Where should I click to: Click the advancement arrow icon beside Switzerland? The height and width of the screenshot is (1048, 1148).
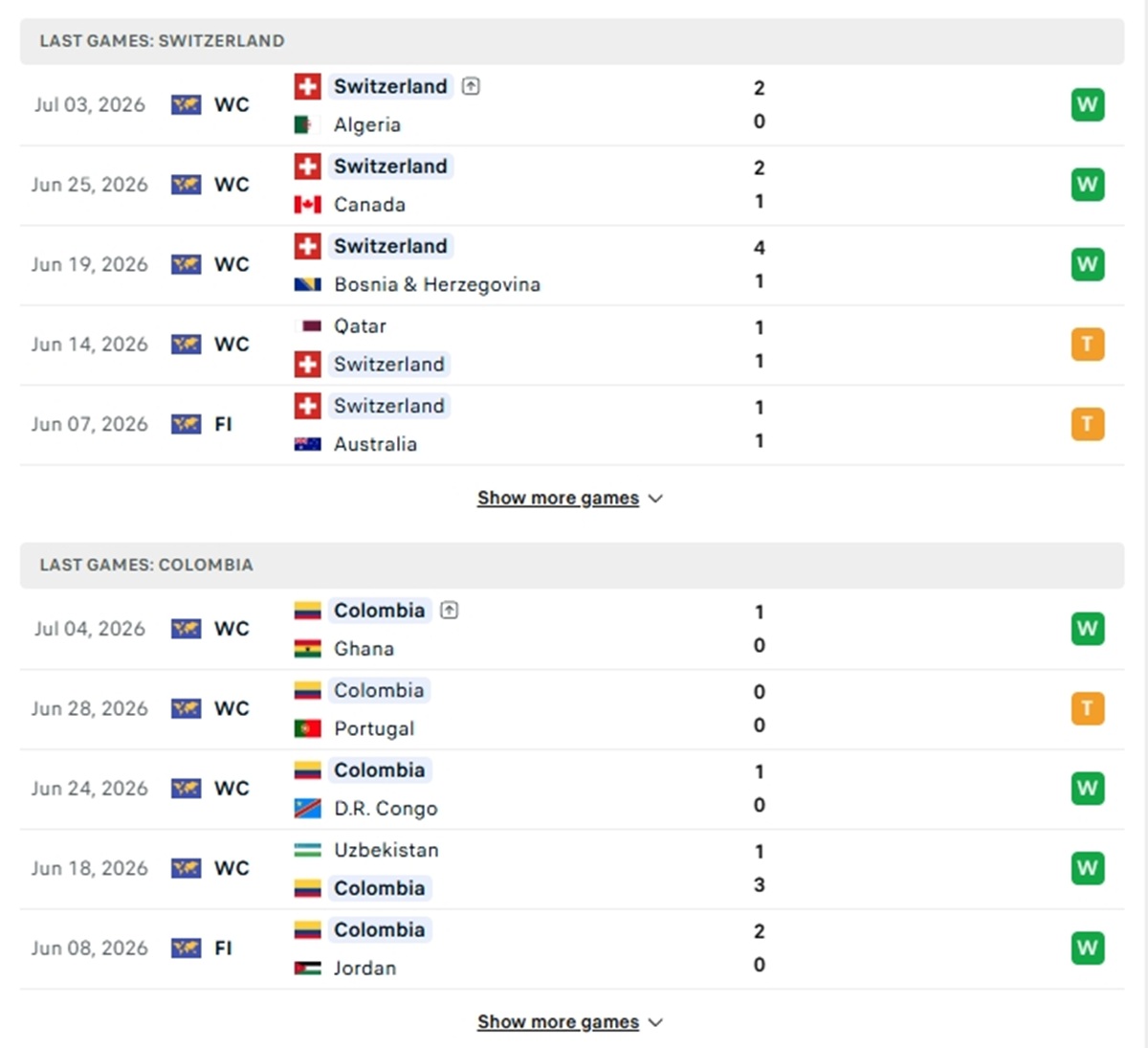(471, 86)
